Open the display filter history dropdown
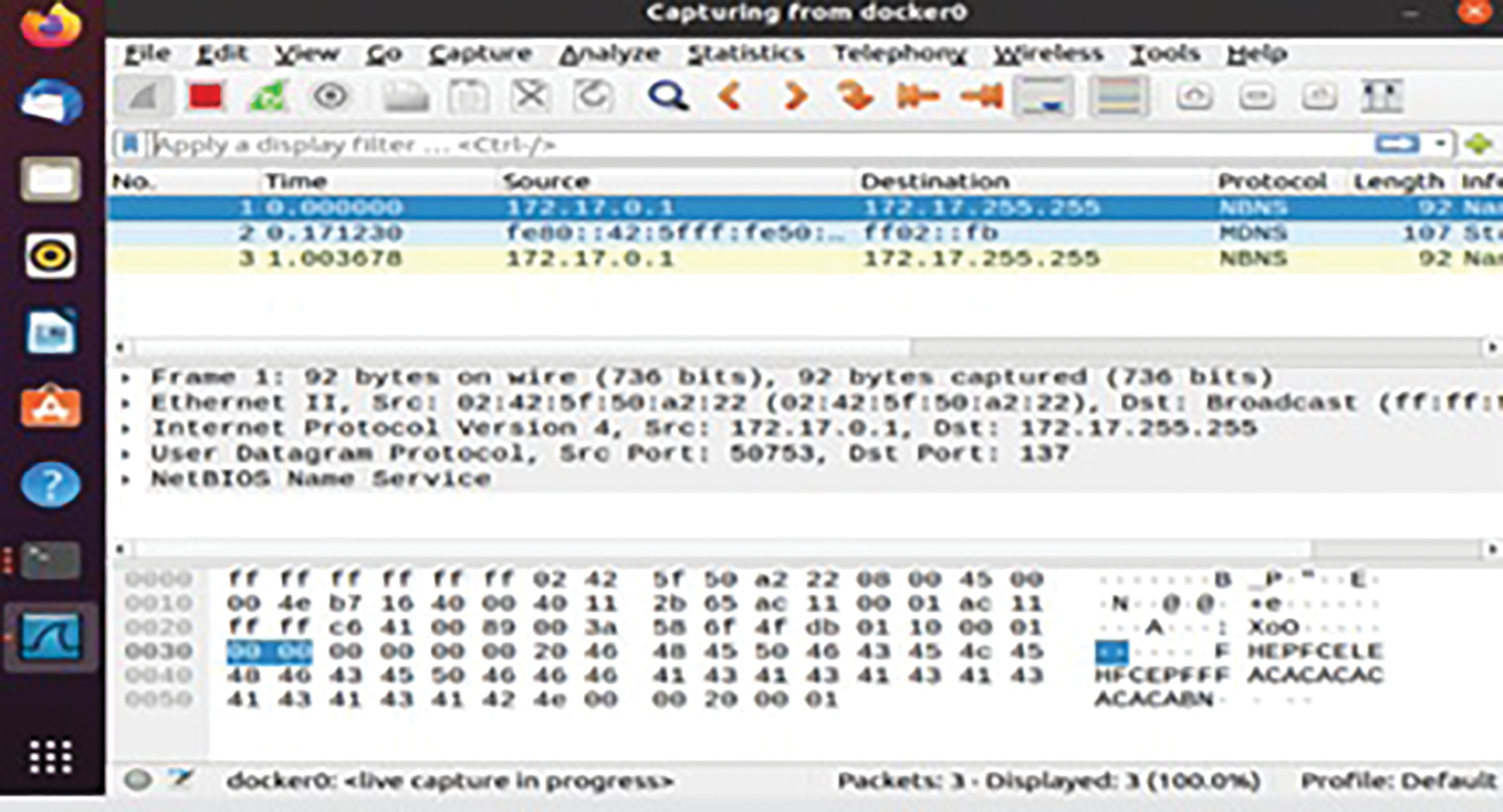This screenshot has height=812, width=1503. (1440, 144)
